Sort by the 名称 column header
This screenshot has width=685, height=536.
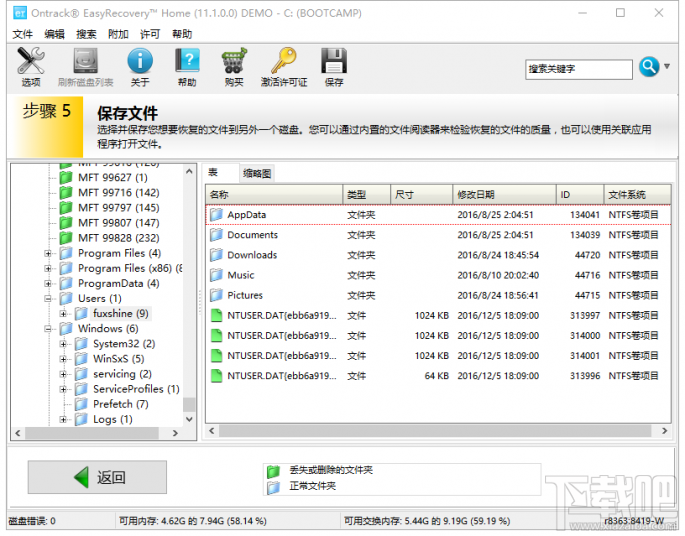[274, 194]
